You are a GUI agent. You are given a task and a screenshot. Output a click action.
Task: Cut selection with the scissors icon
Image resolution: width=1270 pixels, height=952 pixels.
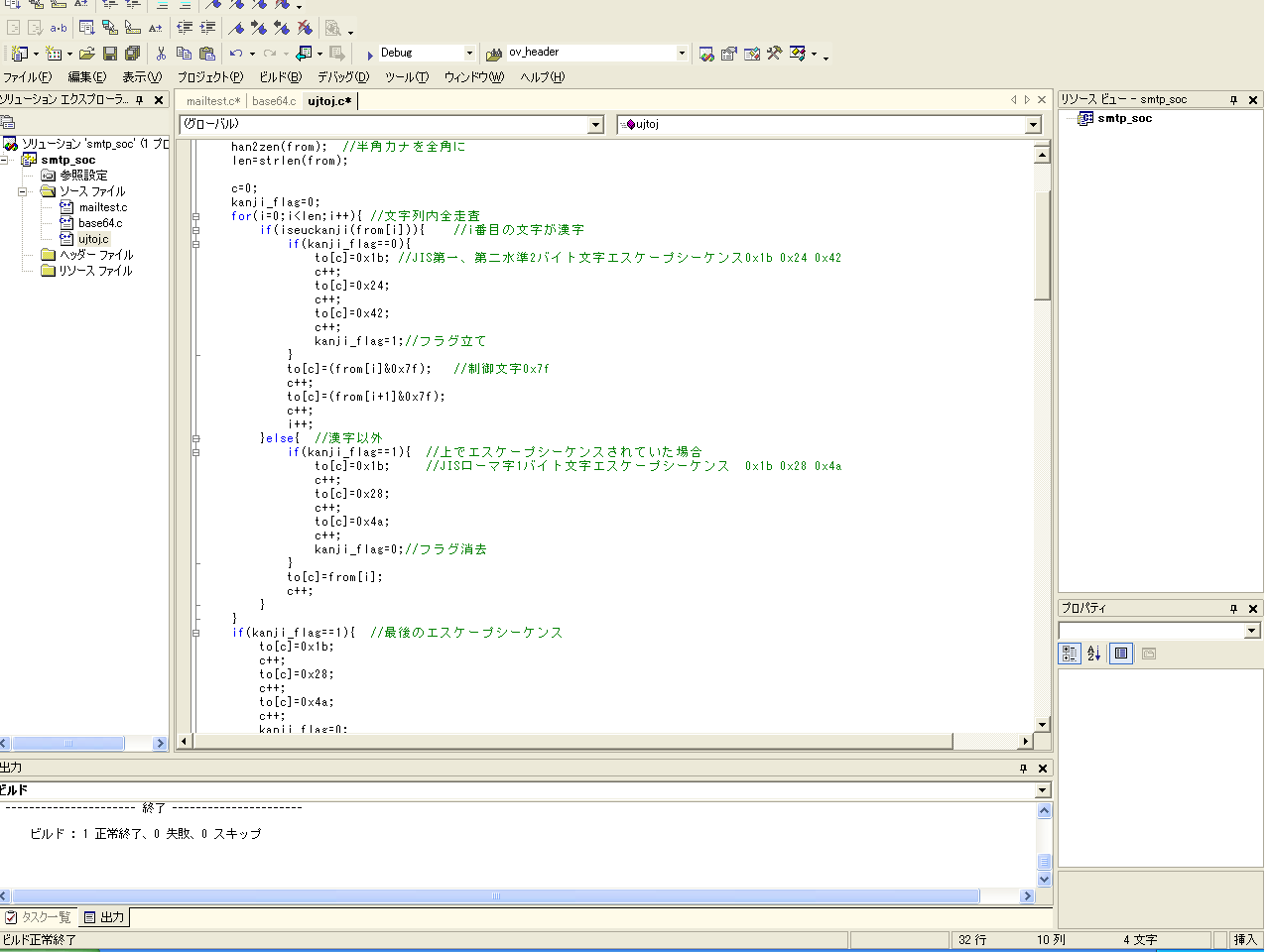161,53
